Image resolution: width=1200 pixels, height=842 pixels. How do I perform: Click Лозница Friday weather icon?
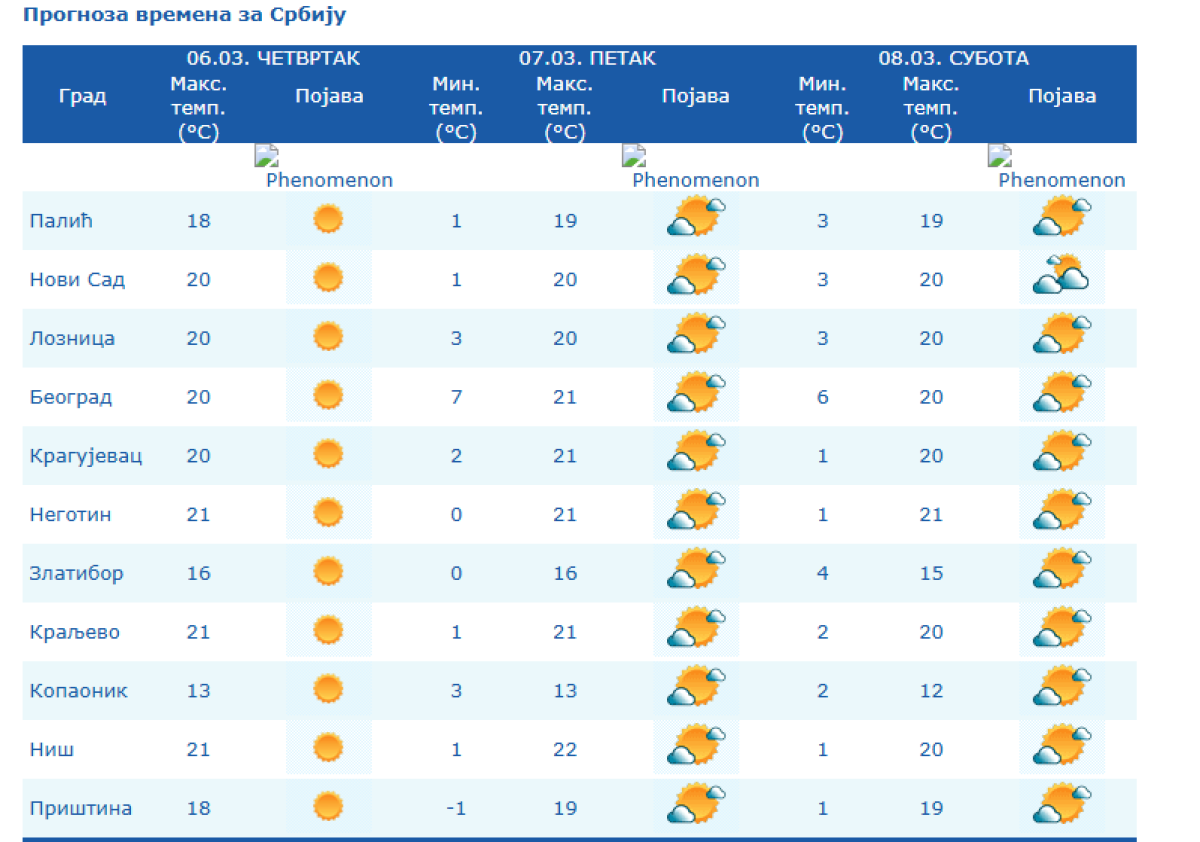tap(696, 335)
